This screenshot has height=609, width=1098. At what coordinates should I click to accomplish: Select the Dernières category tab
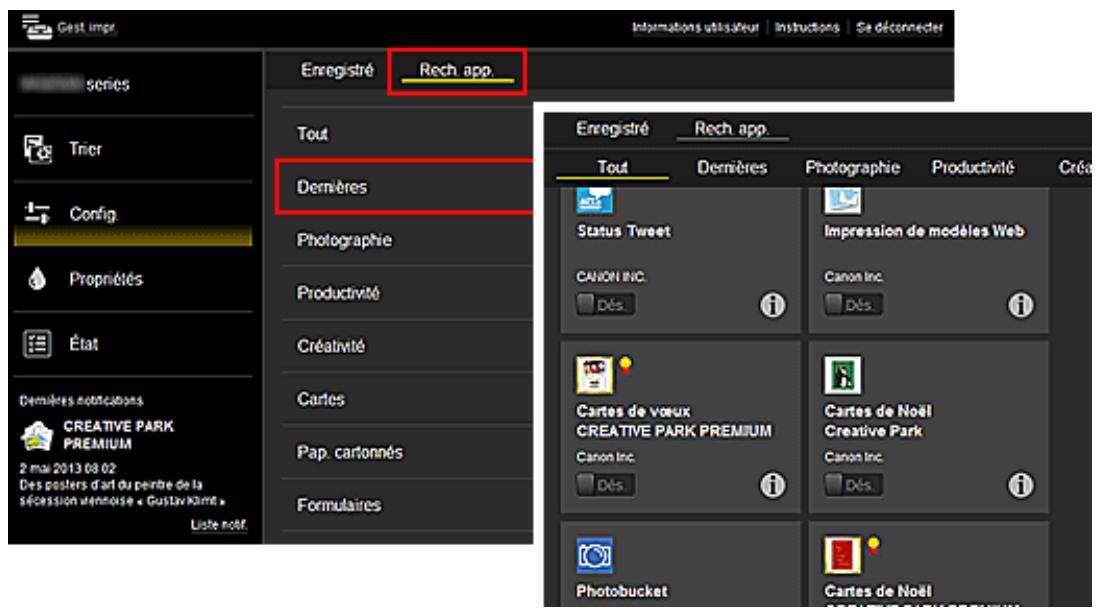click(x=732, y=167)
